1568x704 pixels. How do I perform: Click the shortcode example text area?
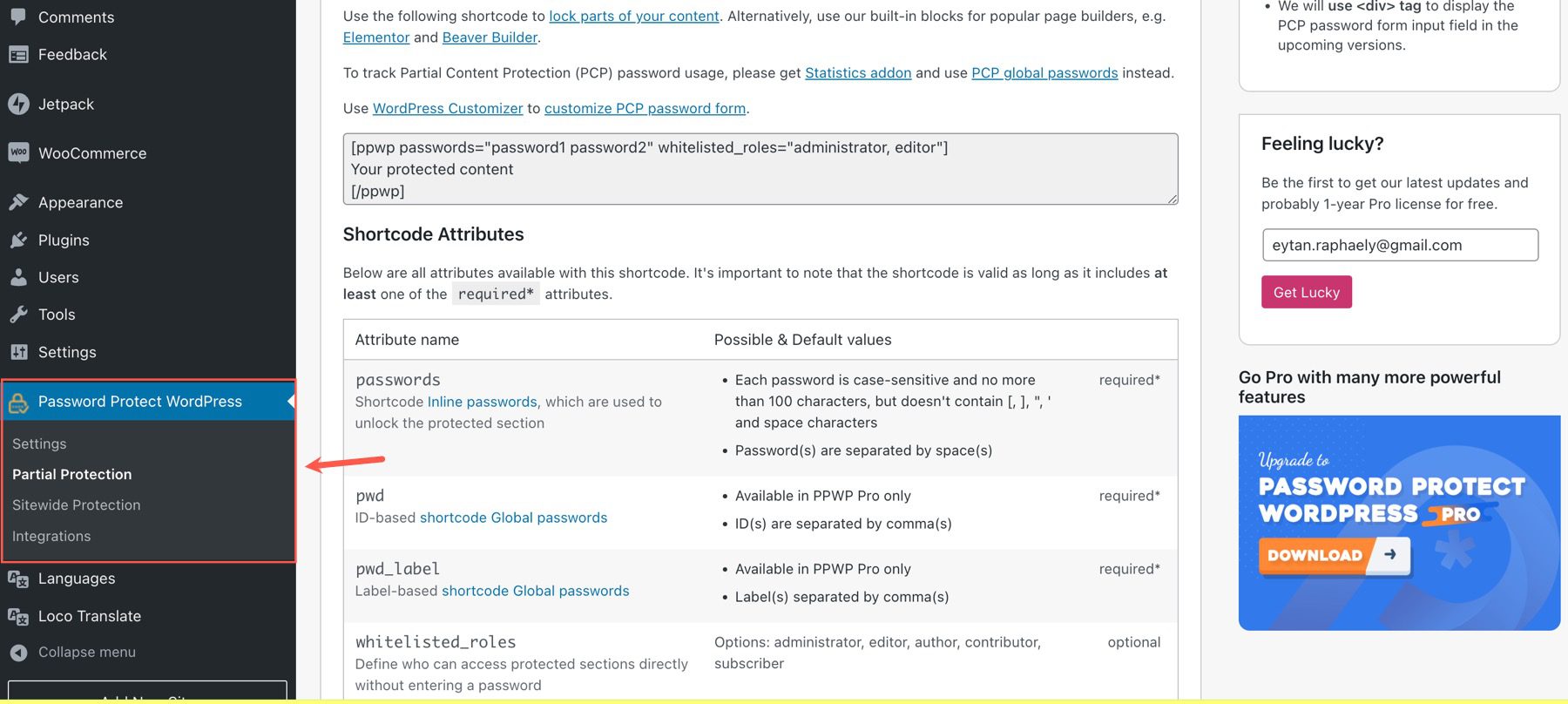pos(760,169)
